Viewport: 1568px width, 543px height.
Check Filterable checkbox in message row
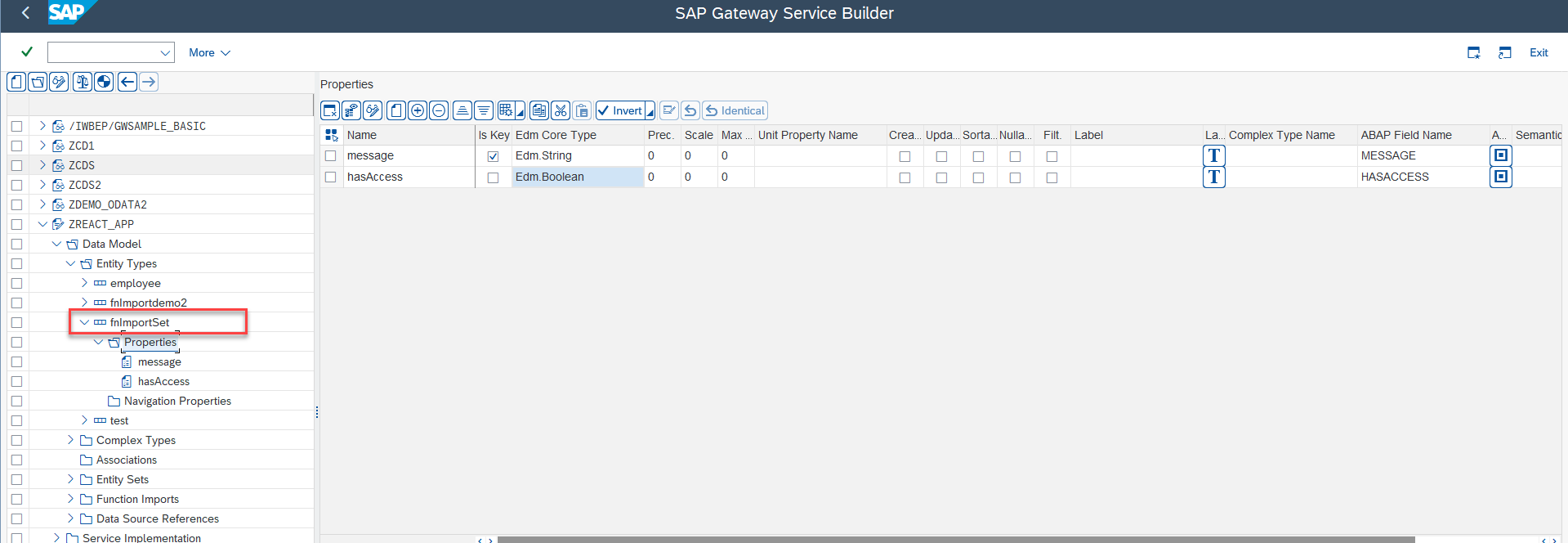click(x=1052, y=156)
